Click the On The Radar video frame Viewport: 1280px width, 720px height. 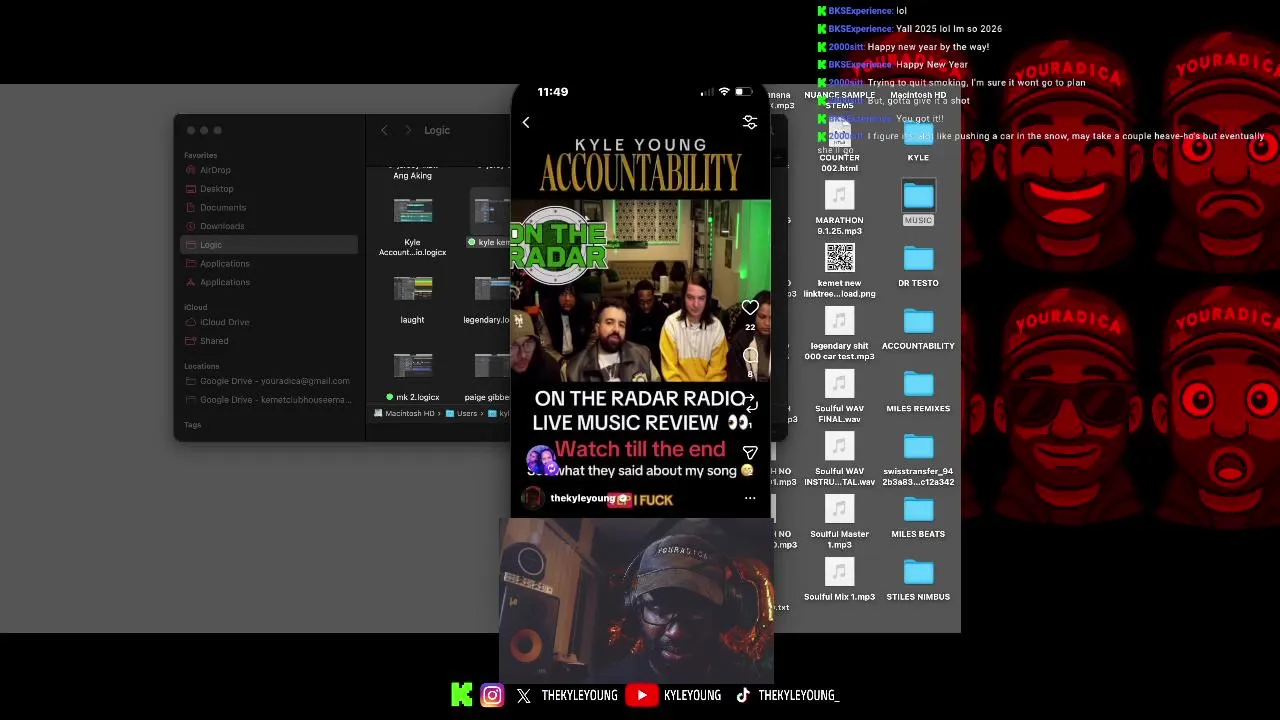640,290
